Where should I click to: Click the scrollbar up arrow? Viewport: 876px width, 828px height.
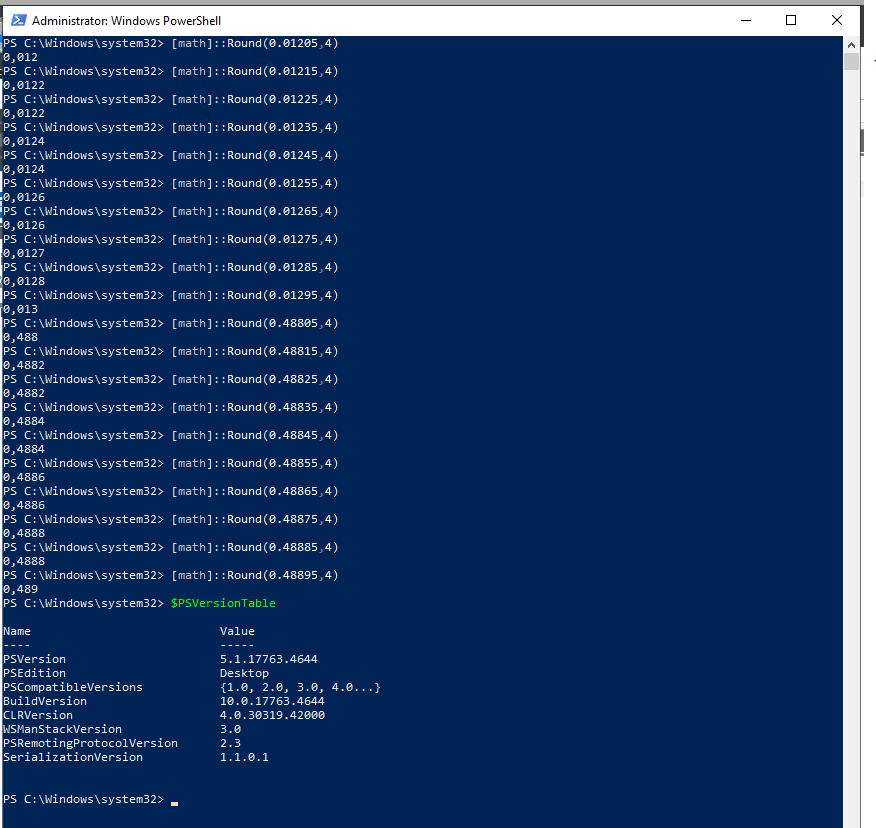851,45
